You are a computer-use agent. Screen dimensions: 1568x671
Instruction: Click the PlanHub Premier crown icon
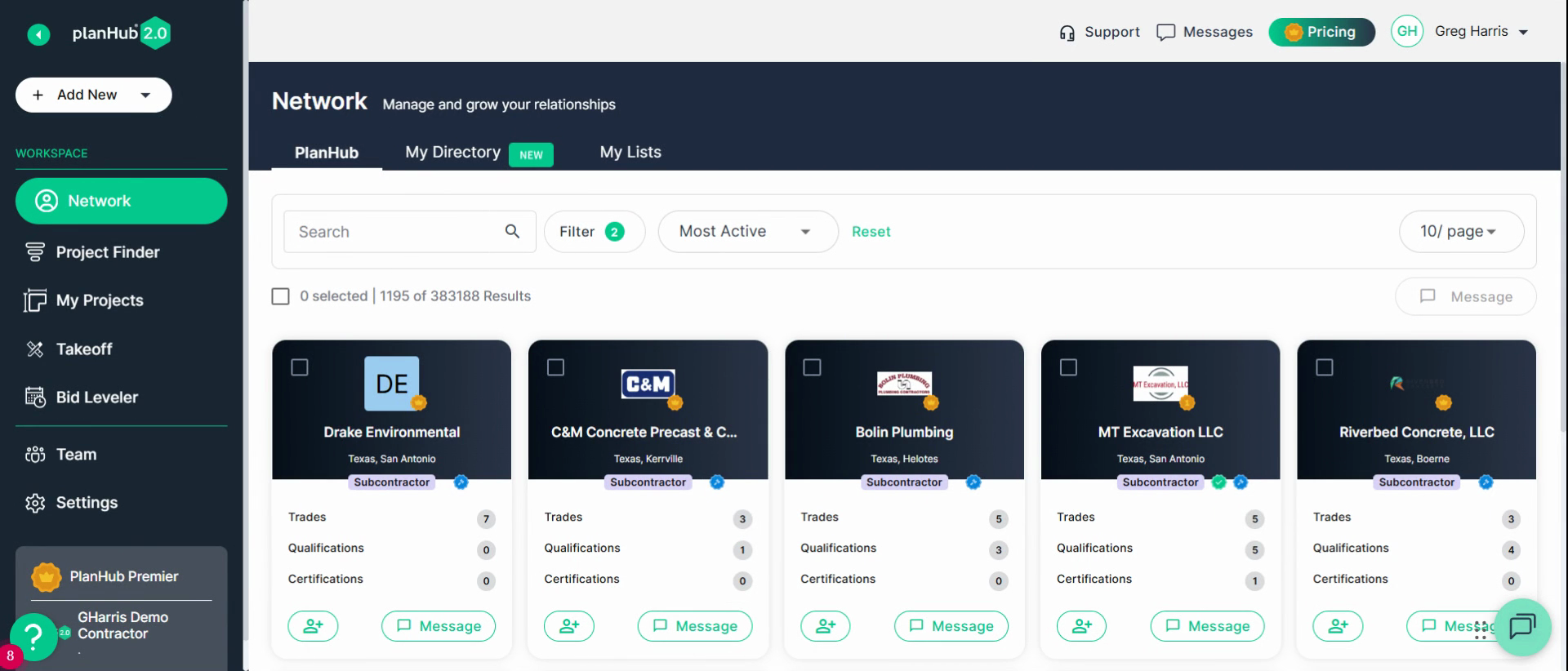[46, 577]
